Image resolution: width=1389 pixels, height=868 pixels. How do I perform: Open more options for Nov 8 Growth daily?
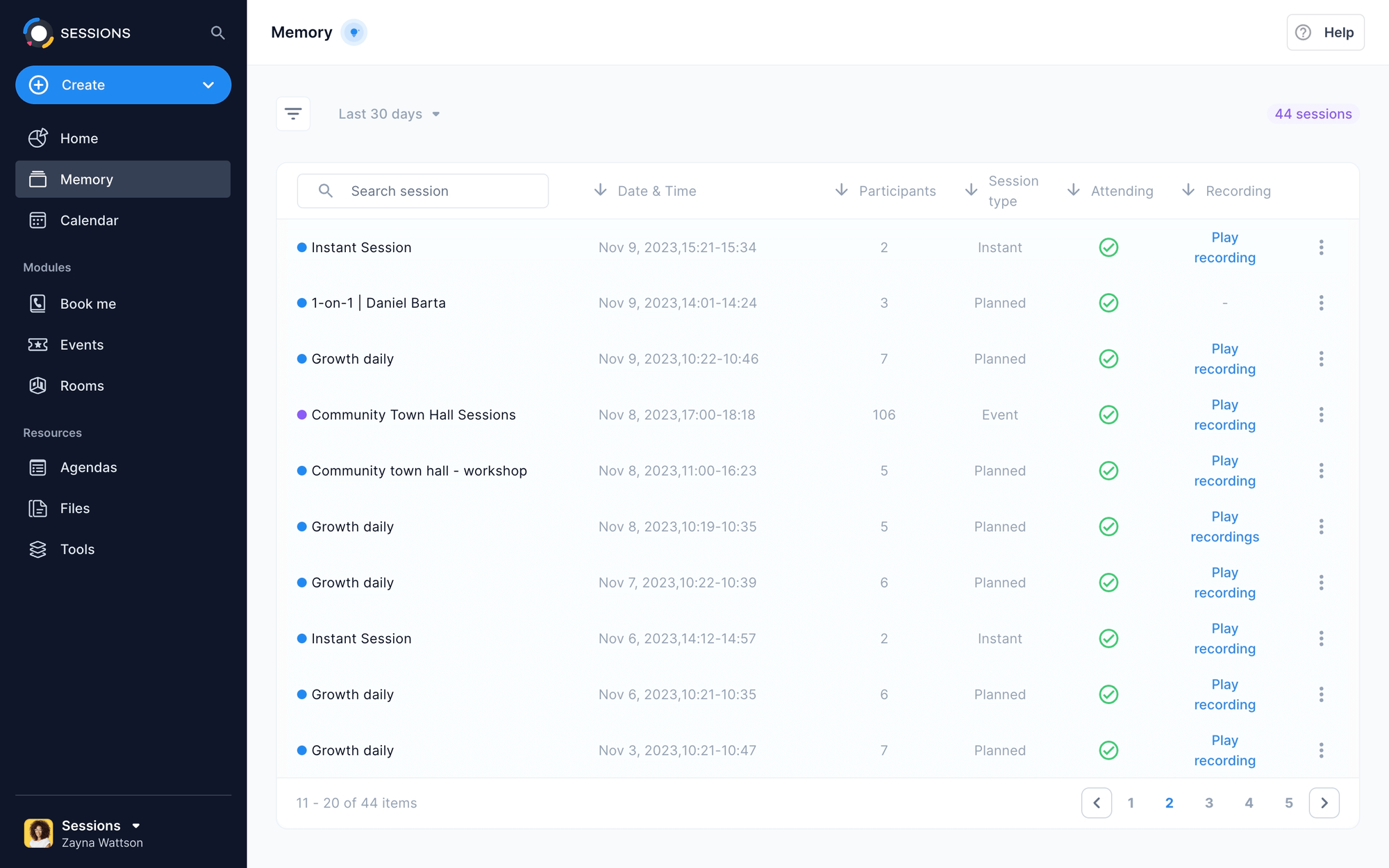1321,527
